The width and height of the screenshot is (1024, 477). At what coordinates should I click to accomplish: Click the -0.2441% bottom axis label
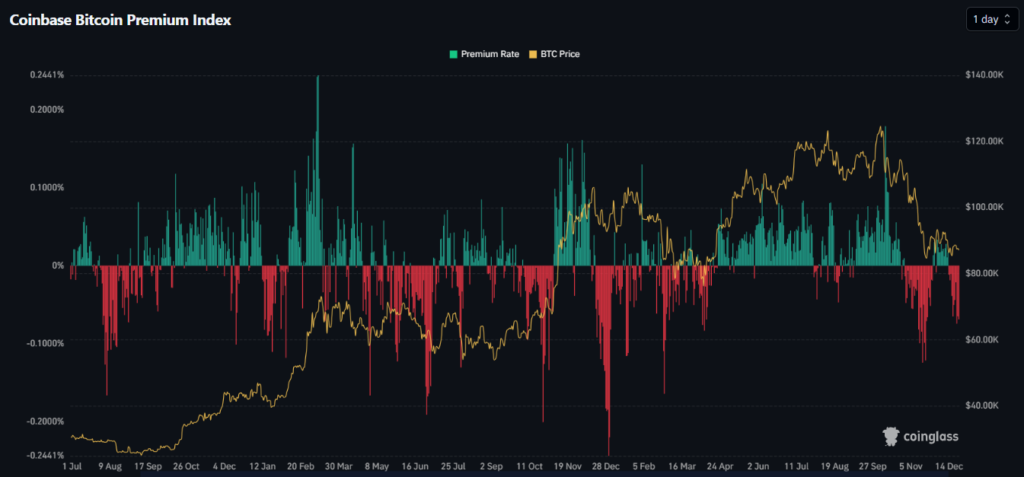(x=46, y=455)
